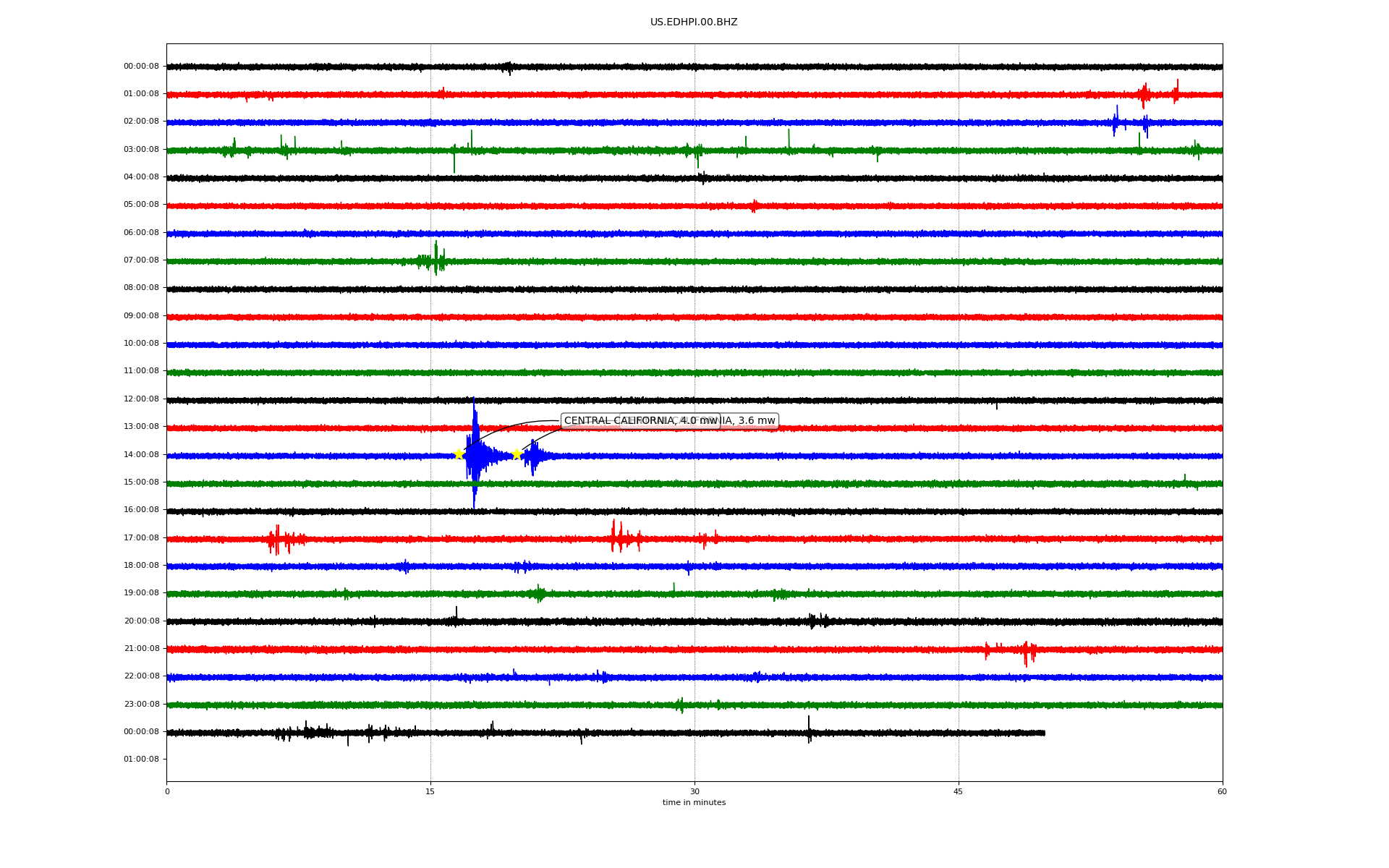Click the 00:00:08 label at the top
This screenshot has width=1389, height=868.
click(x=141, y=66)
